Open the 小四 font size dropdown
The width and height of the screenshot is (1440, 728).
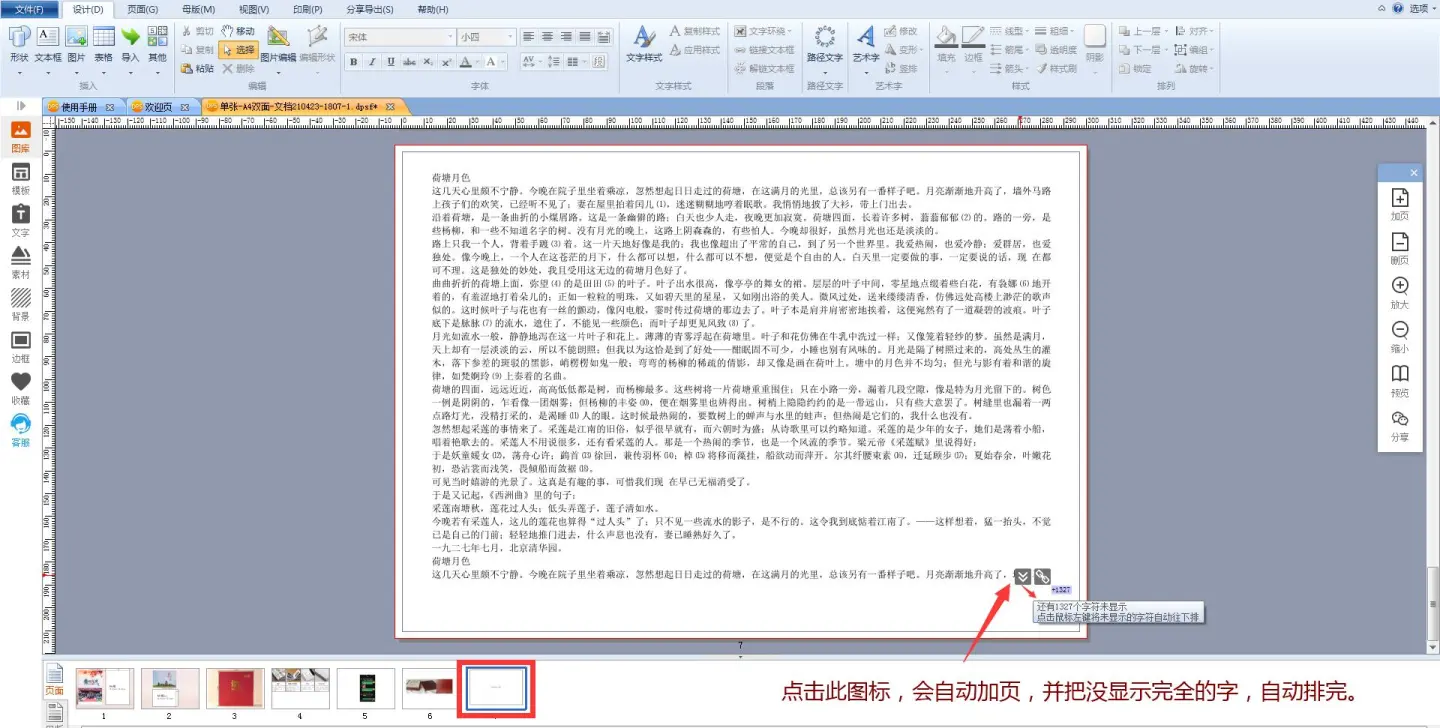[487, 37]
